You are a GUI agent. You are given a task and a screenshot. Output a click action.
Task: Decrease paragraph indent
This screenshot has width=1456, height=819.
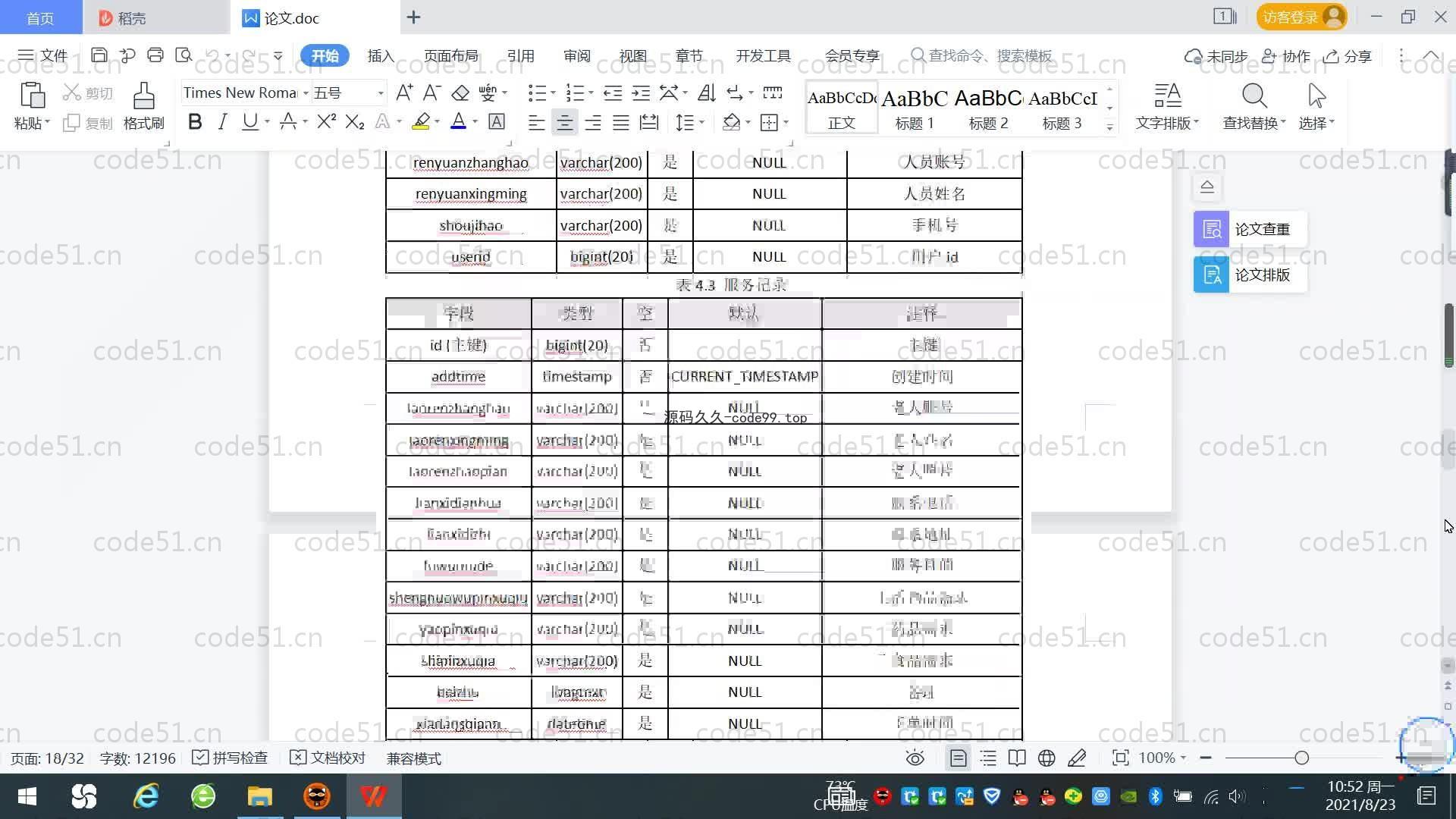click(x=613, y=93)
